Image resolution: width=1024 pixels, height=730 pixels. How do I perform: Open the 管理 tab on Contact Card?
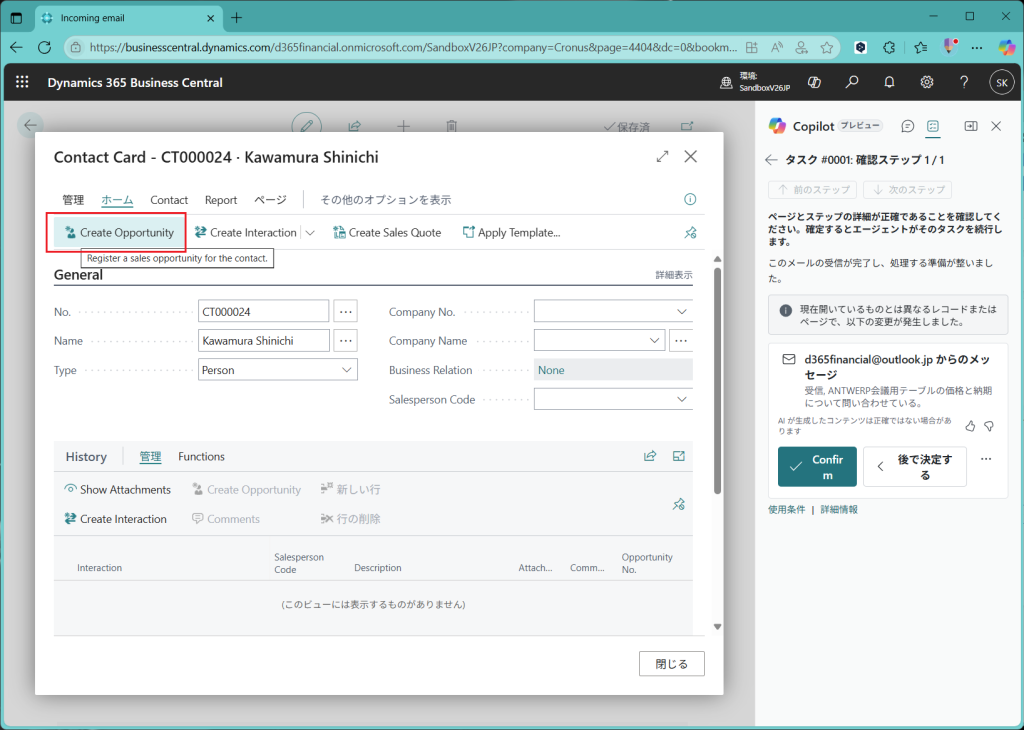tap(73, 200)
